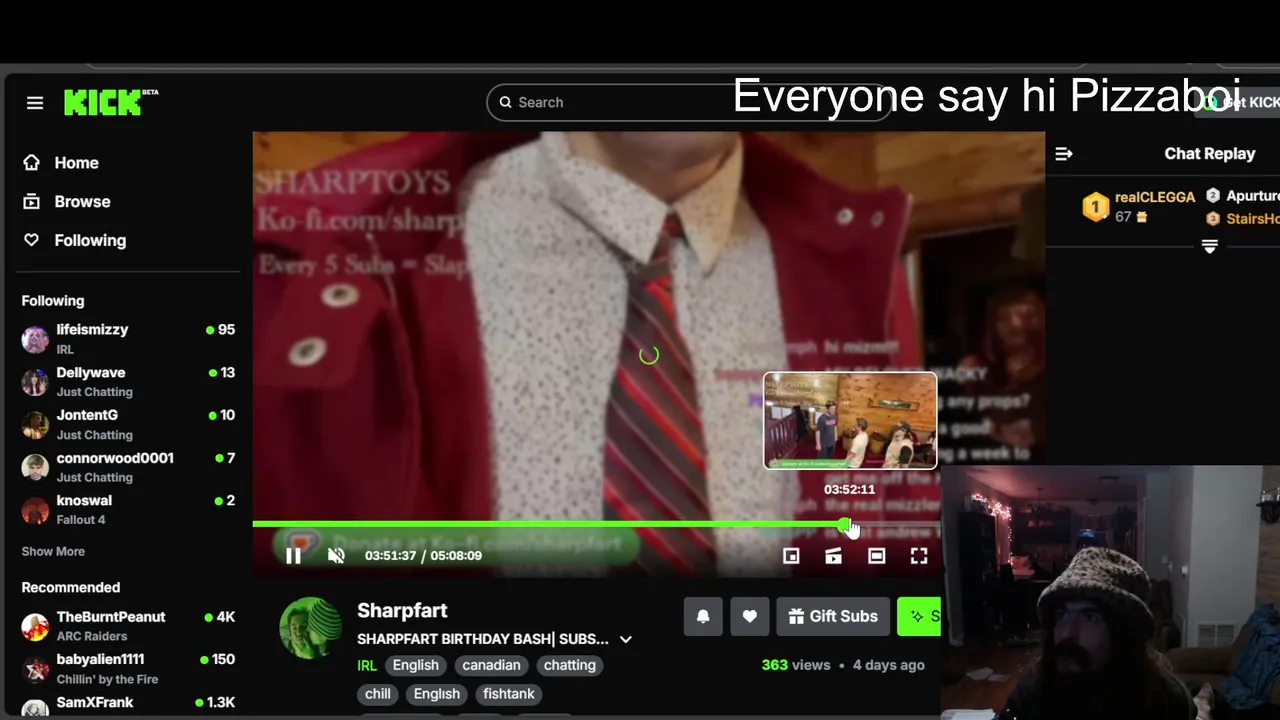Open the hamburger menu next to Kick logo
Screen dimensions: 1280x720
[x=35, y=103]
